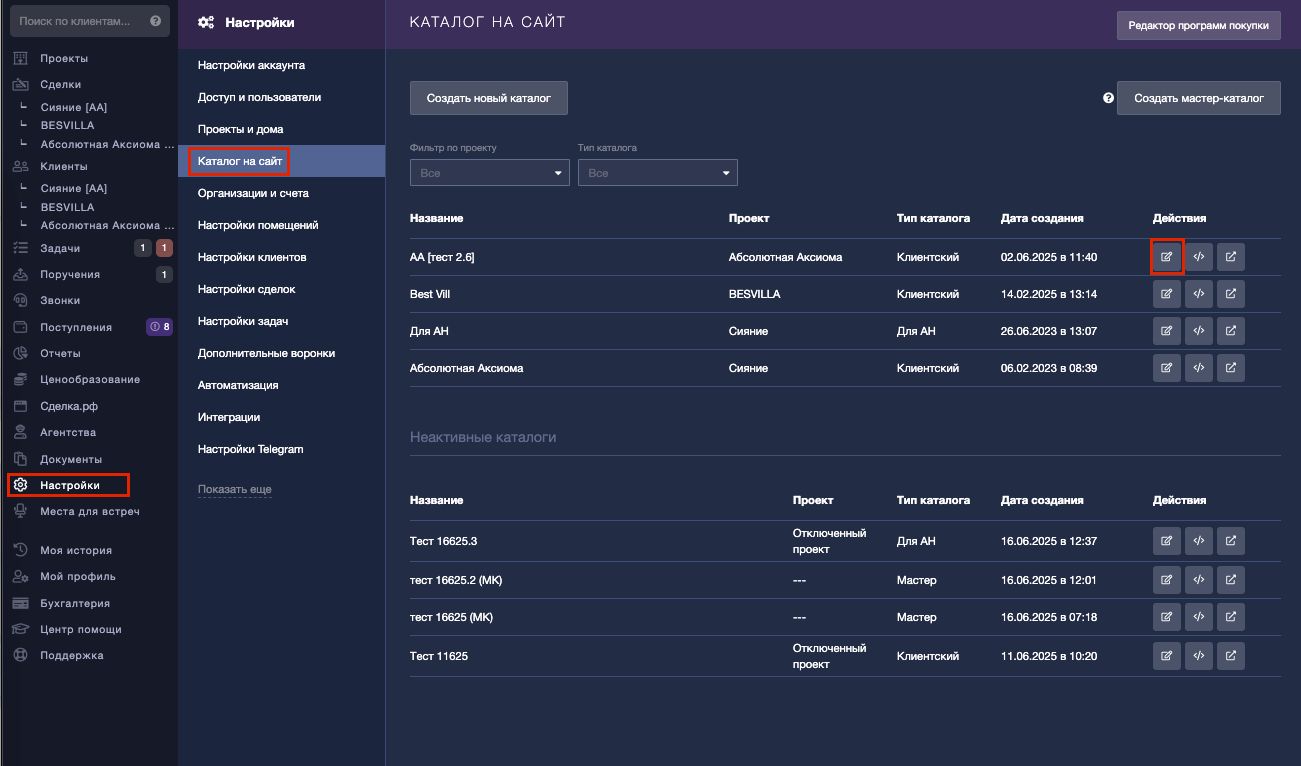Click edit icon for Тест 11625 catalog
This screenshot has height=766, width=1301.
coord(1166,656)
